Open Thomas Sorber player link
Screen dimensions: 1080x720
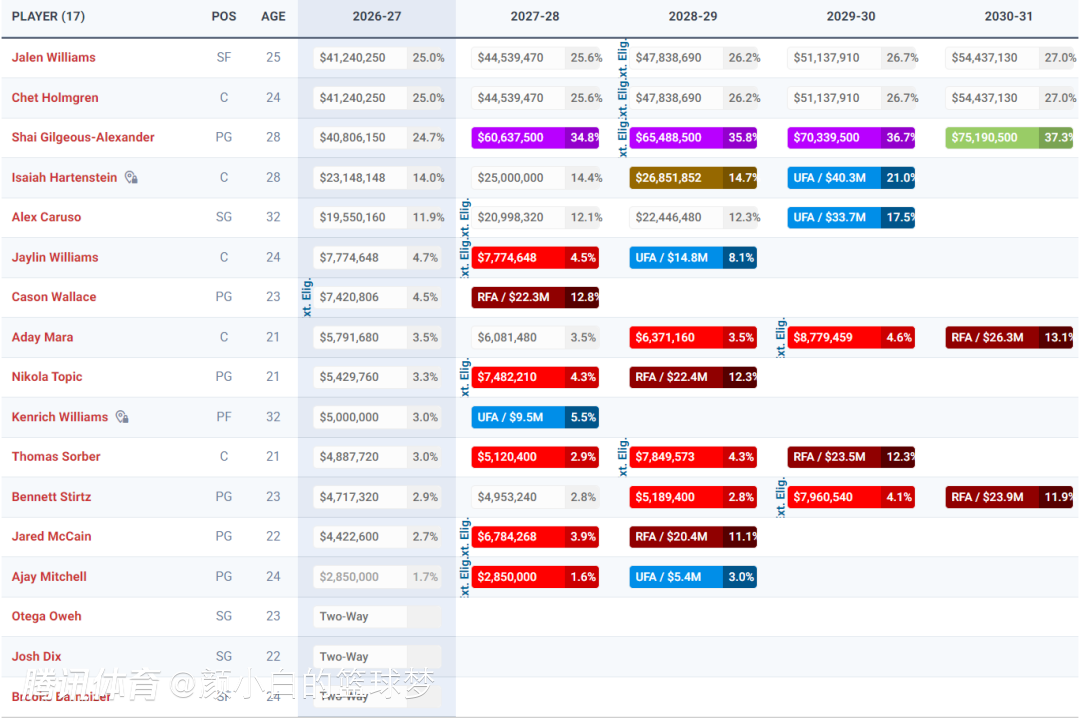pos(56,457)
